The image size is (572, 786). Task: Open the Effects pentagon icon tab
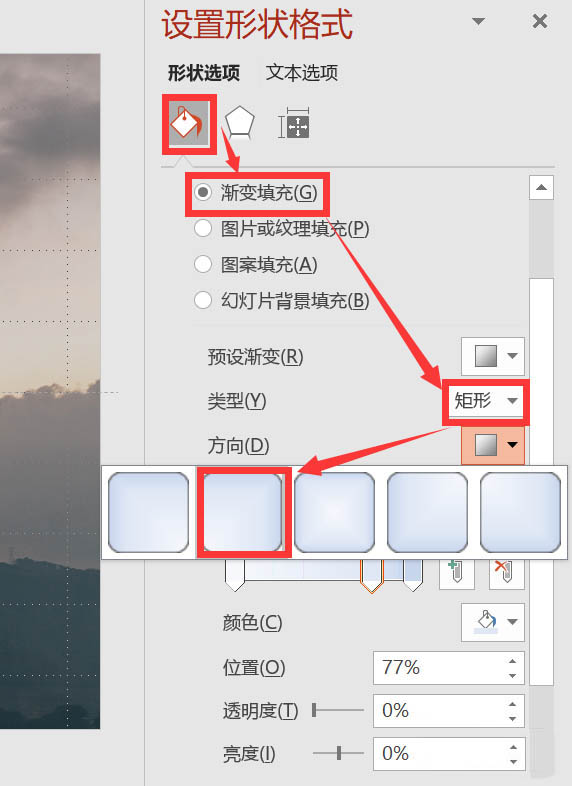(x=239, y=123)
